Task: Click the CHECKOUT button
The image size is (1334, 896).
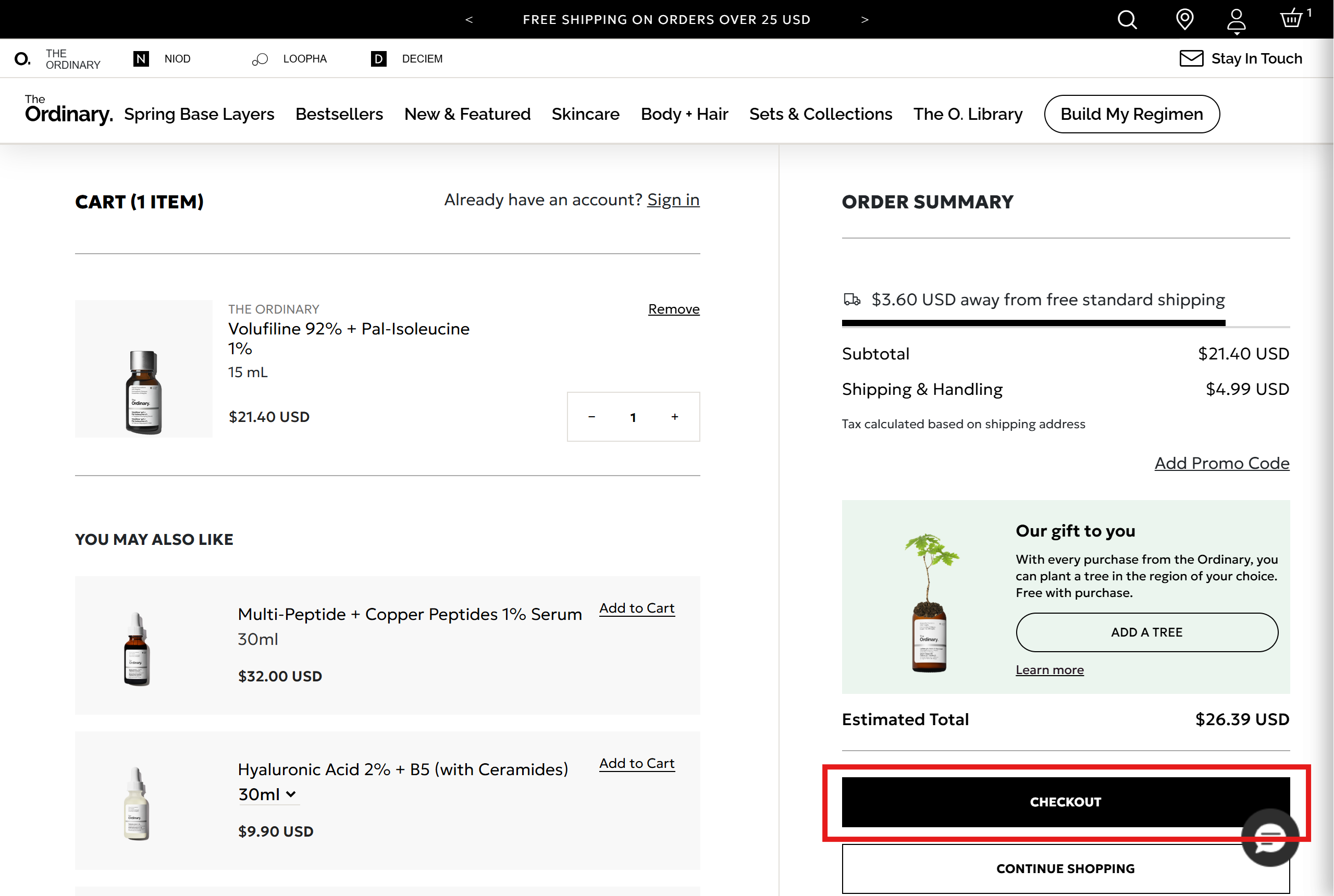Action: 1065,802
